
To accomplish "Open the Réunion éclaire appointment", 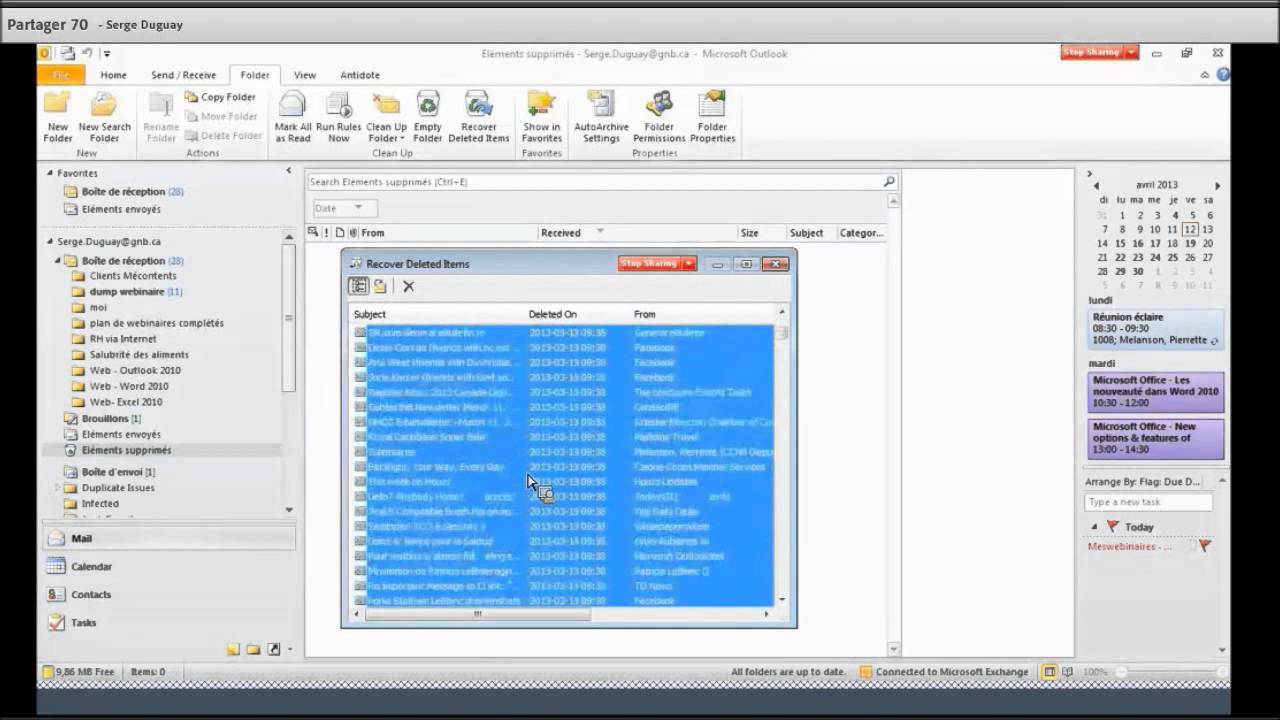I will pyautogui.click(x=1156, y=329).
